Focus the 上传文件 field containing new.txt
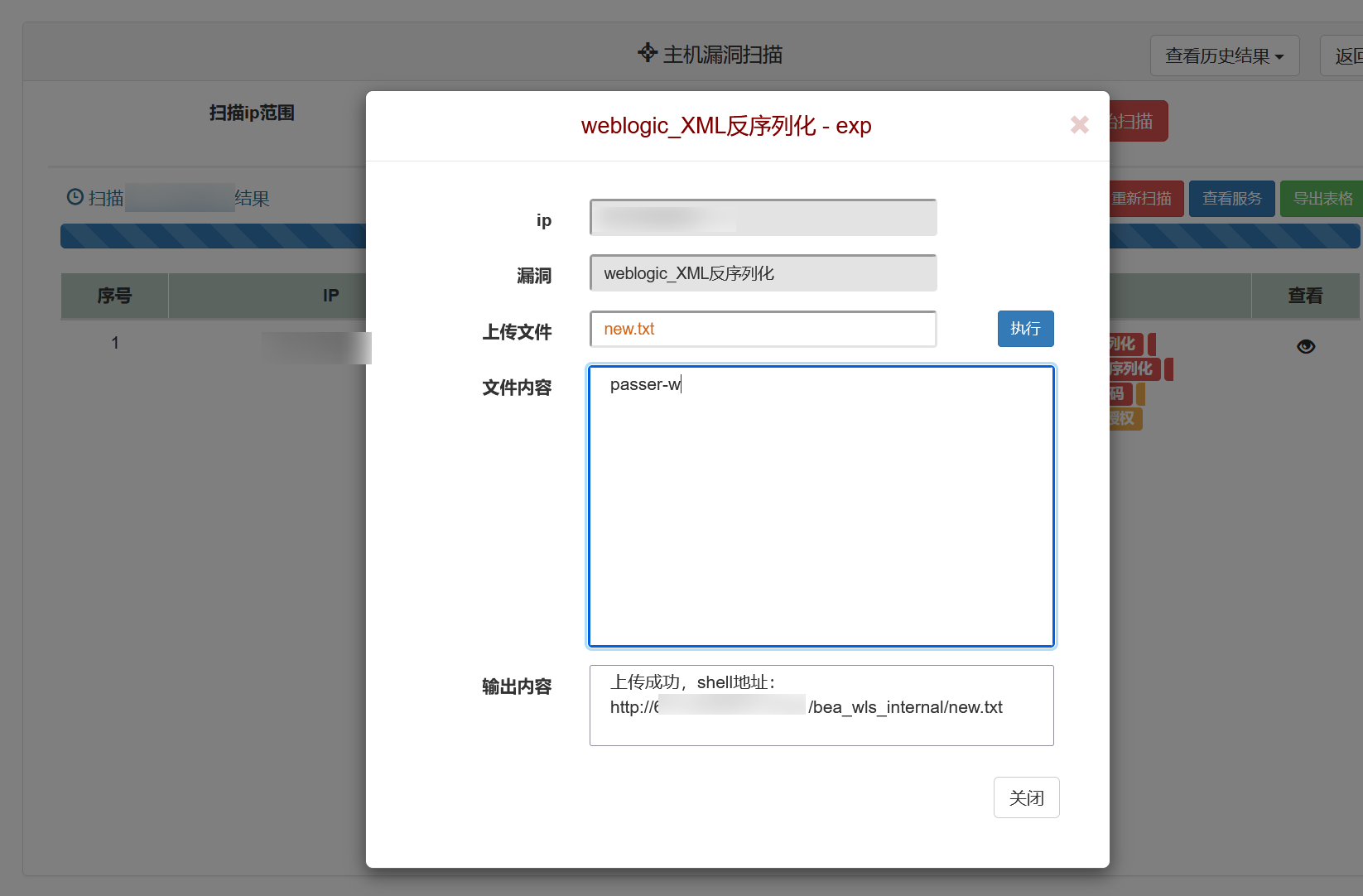Image resolution: width=1363 pixels, height=896 pixels. click(x=763, y=329)
